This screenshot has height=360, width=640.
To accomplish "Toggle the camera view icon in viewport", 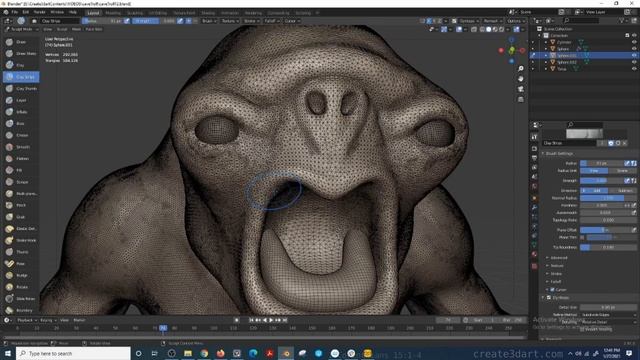I will pos(521,89).
